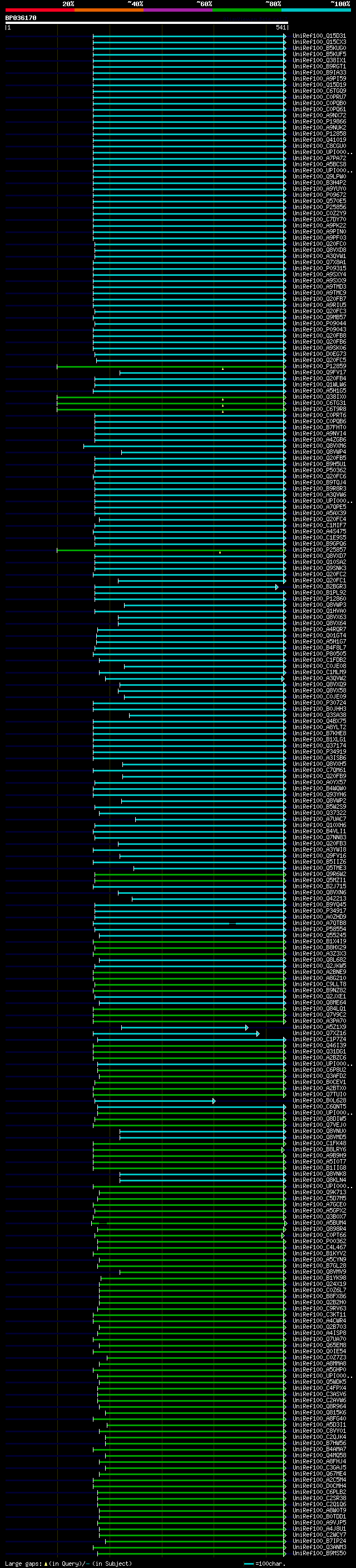Click the green alignment bar for UniRef100_P25857
This screenshot has height=1568, width=356.
pyautogui.click(x=171, y=550)
